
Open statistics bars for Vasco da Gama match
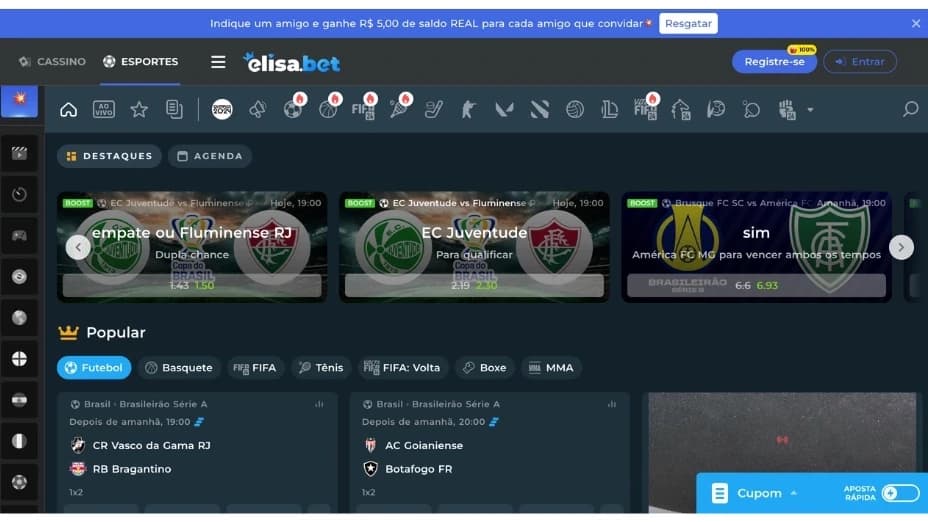319,404
